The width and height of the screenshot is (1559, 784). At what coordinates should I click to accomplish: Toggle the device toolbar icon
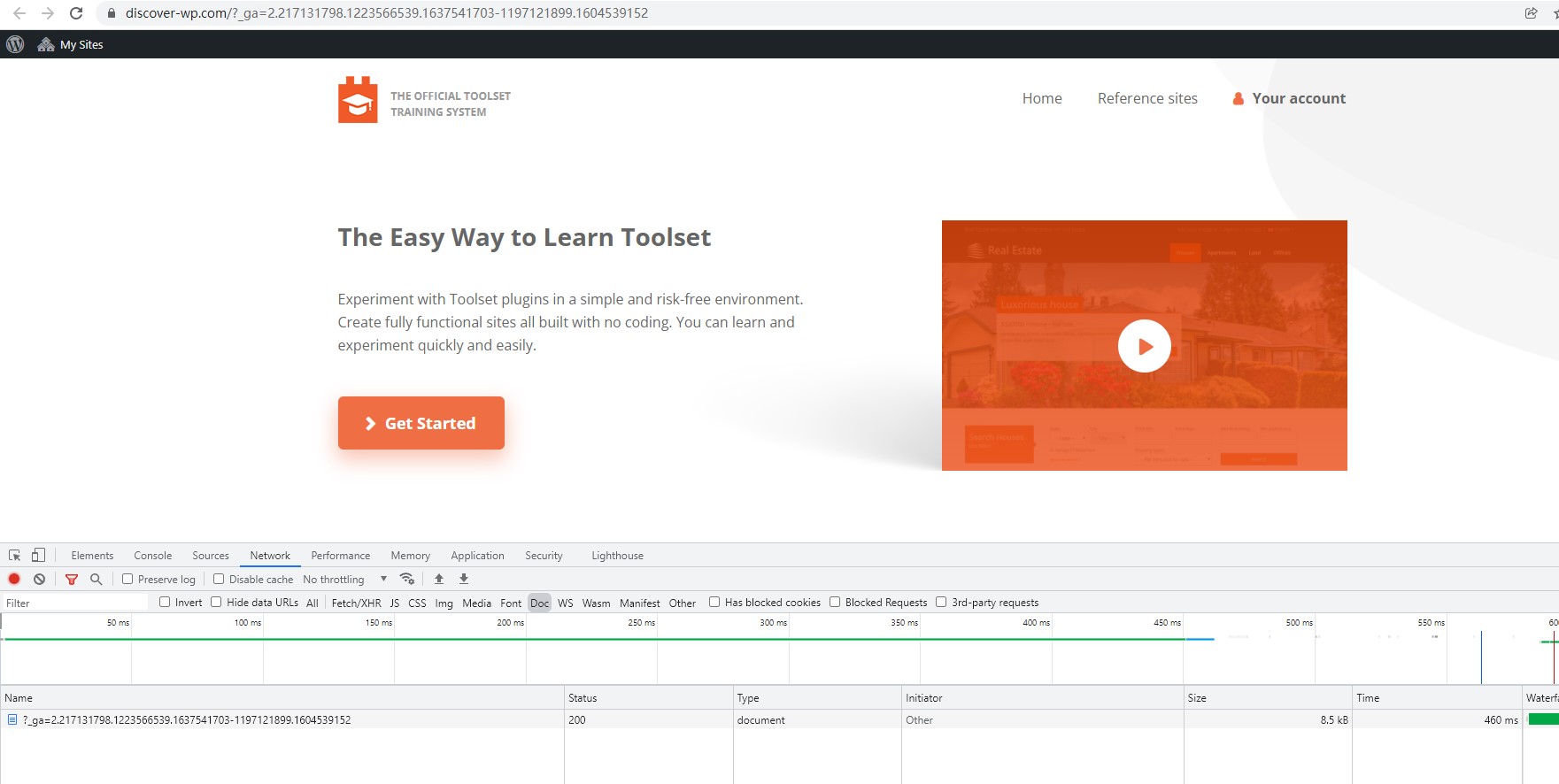pyautogui.click(x=38, y=556)
